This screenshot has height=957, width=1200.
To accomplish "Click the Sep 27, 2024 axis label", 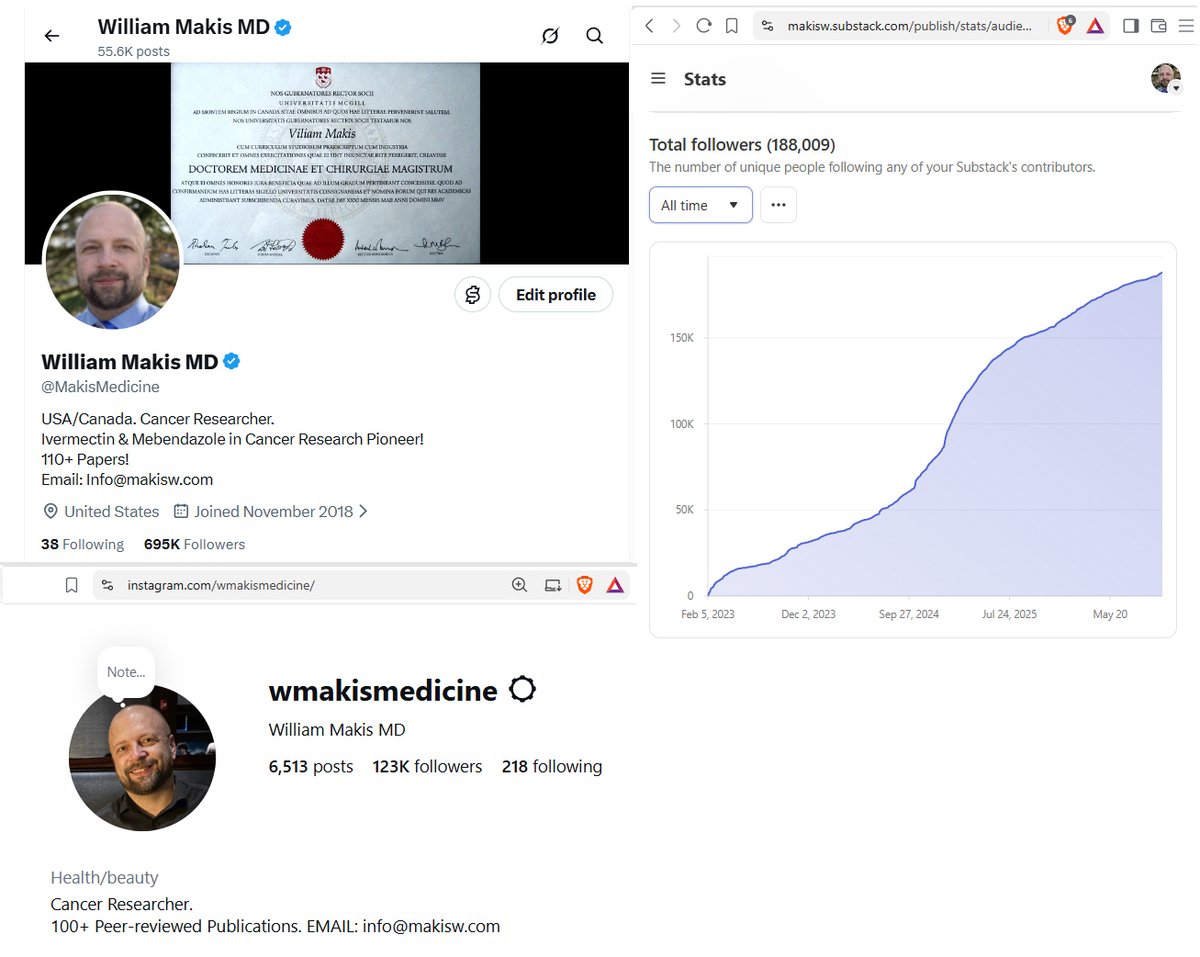I will tap(909, 614).
